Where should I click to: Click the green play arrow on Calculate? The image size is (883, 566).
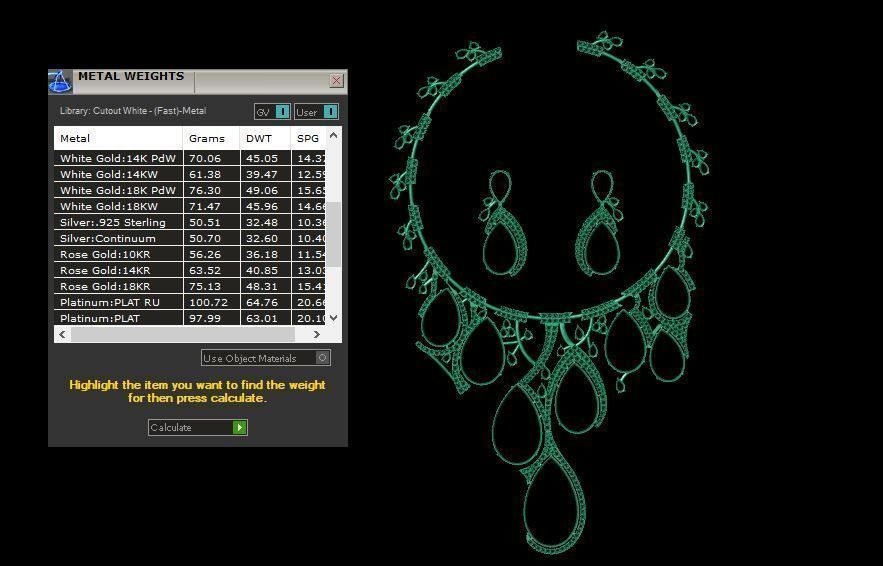[240, 427]
